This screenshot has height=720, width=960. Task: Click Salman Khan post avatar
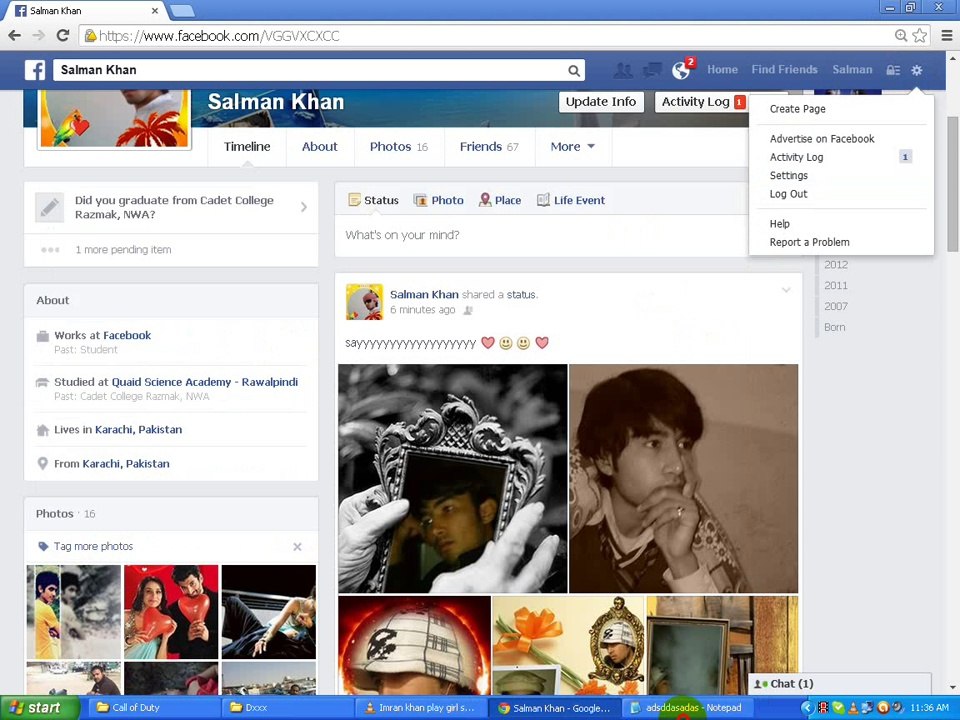click(364, 302)
